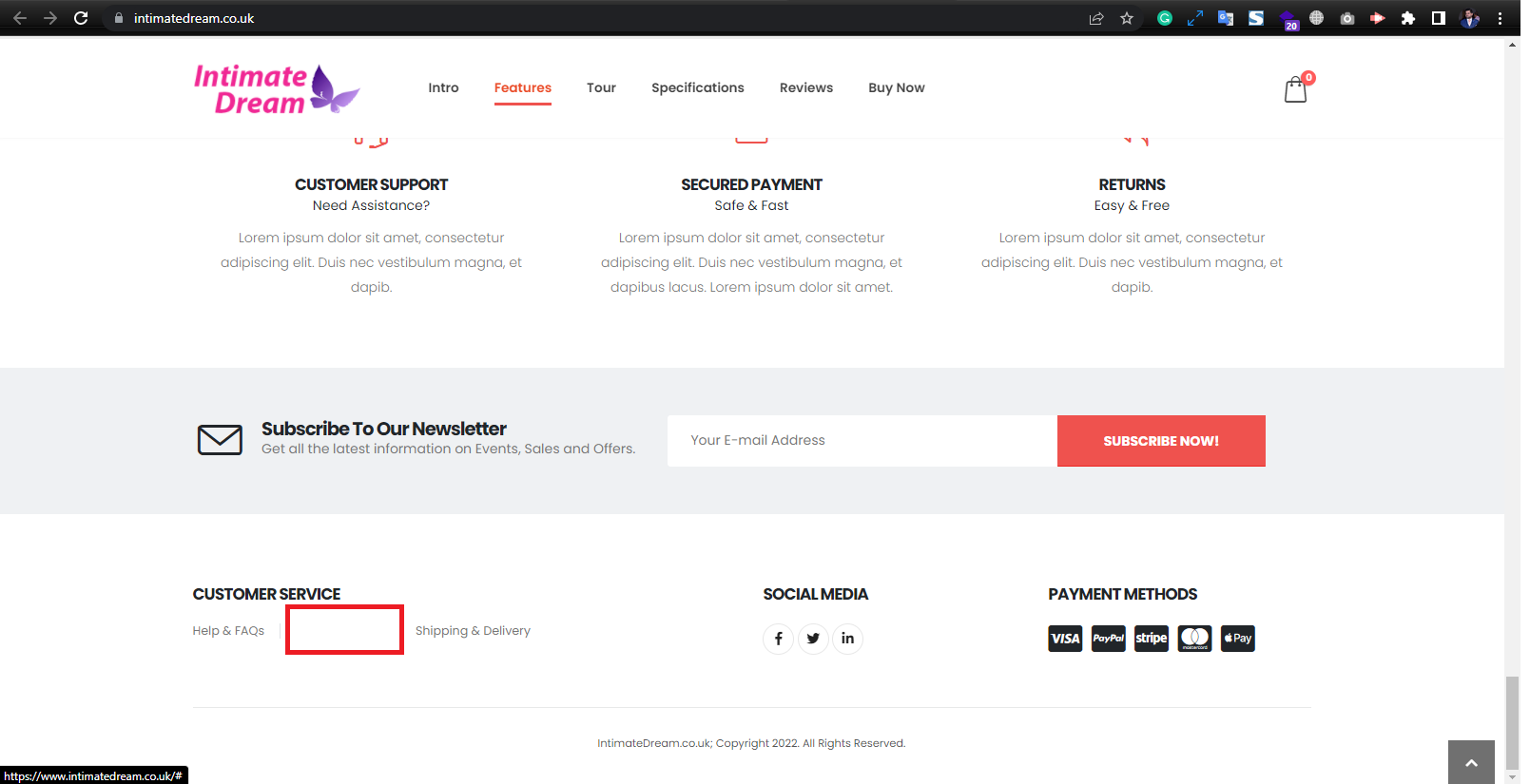Open the Tour nav item
This screenshot has width=1530, height=784.
[601, 87]
